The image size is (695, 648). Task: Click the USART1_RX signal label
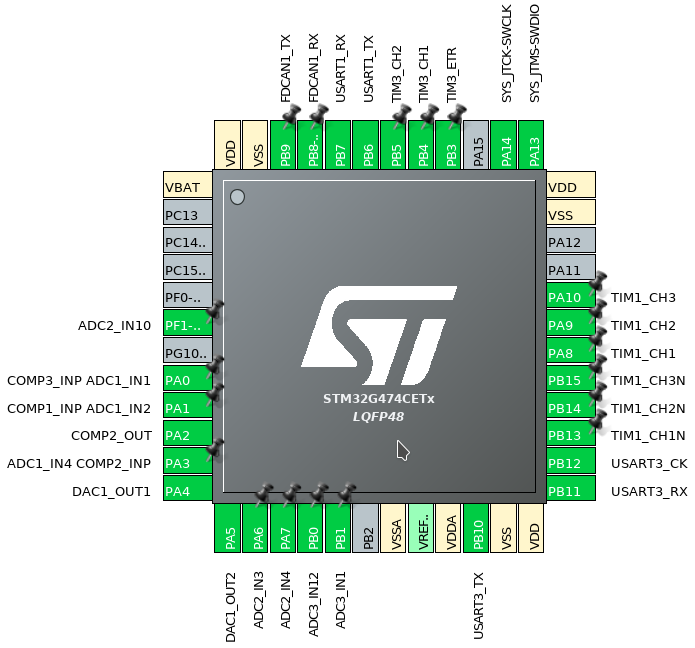coord(340,69)
